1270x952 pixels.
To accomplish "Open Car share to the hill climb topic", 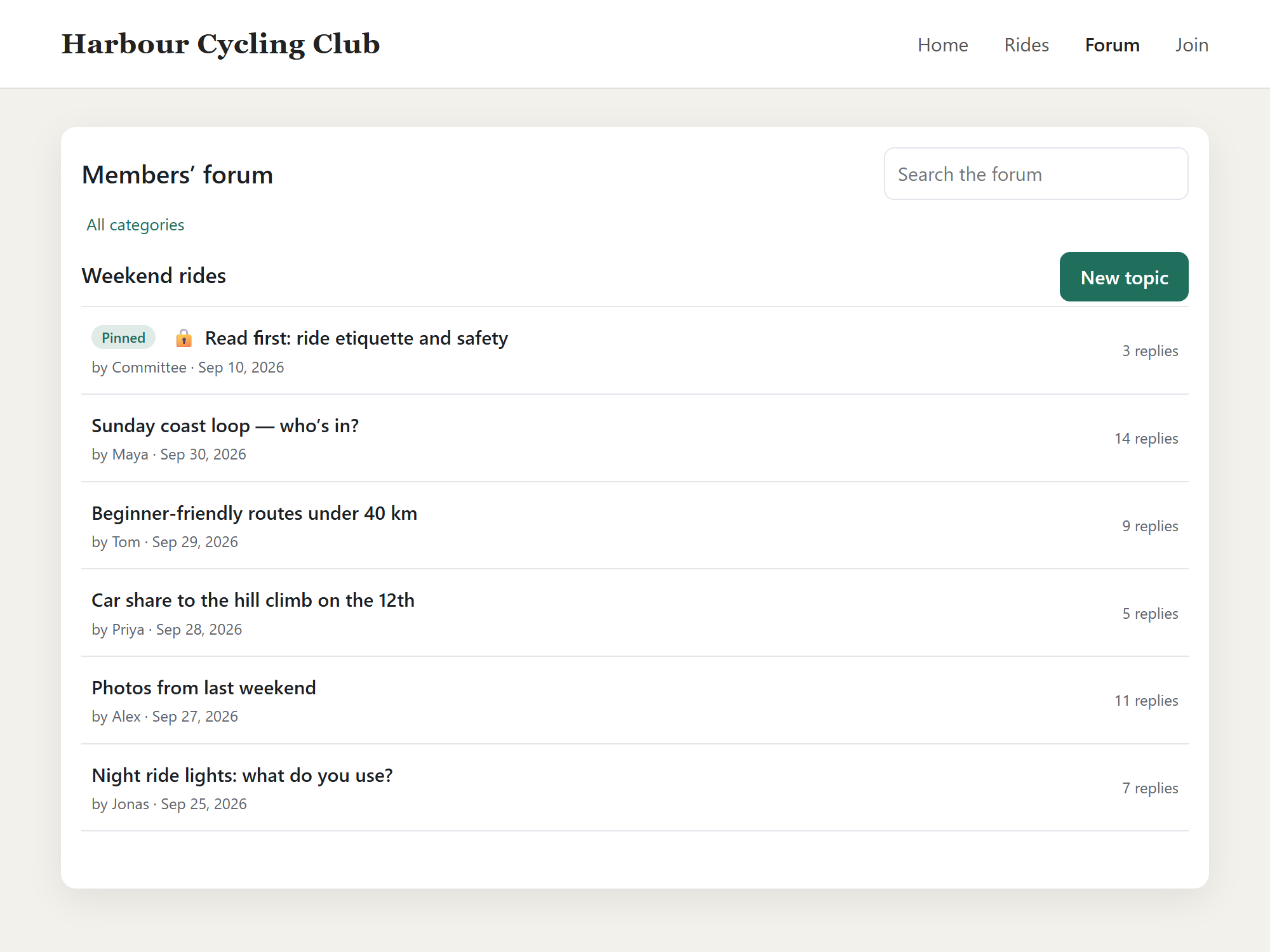I will point(253,600).
